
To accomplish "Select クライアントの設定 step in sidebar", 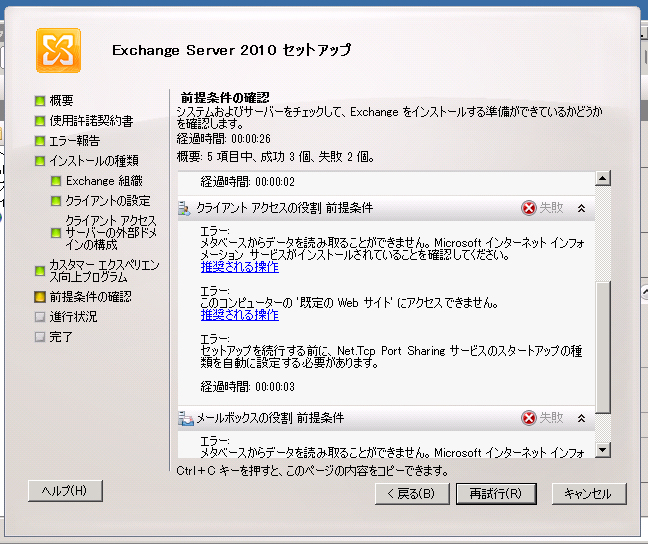I will 108,201.
